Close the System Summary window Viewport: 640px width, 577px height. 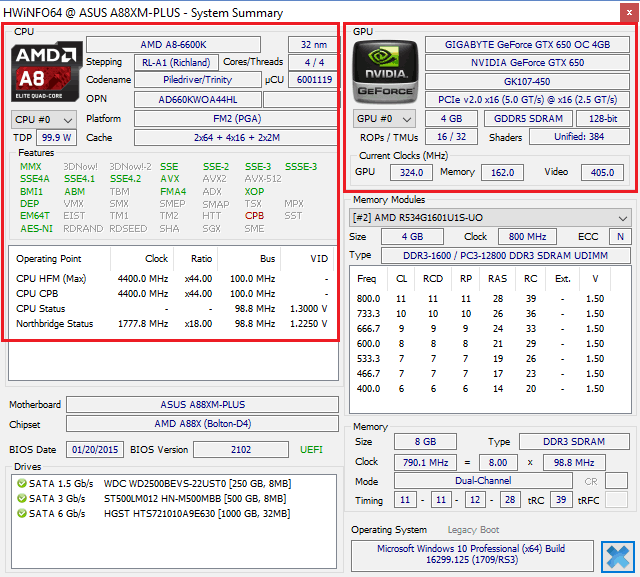[629, 13]
